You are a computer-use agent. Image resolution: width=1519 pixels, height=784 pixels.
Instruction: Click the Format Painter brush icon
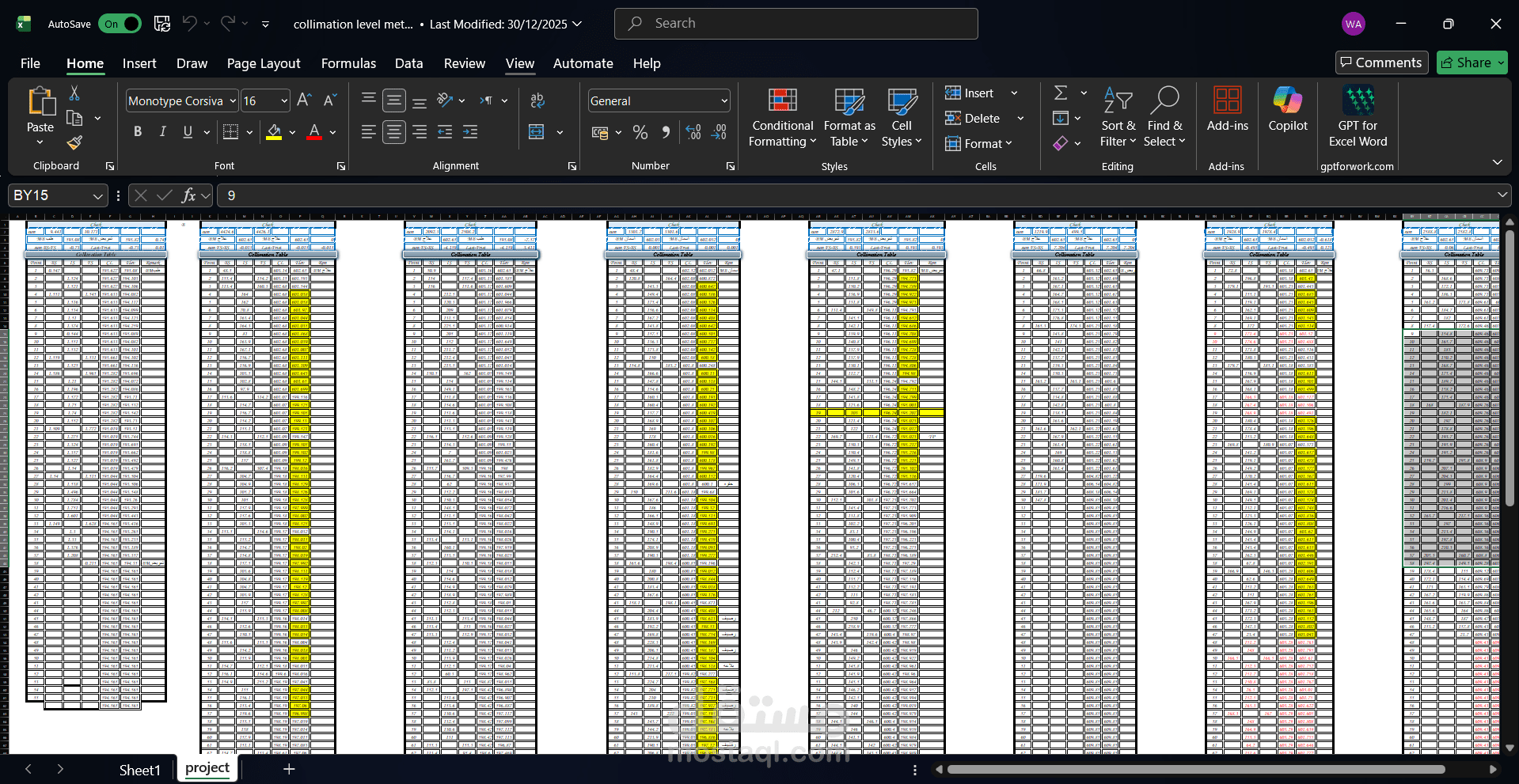(x=74, y=142)
